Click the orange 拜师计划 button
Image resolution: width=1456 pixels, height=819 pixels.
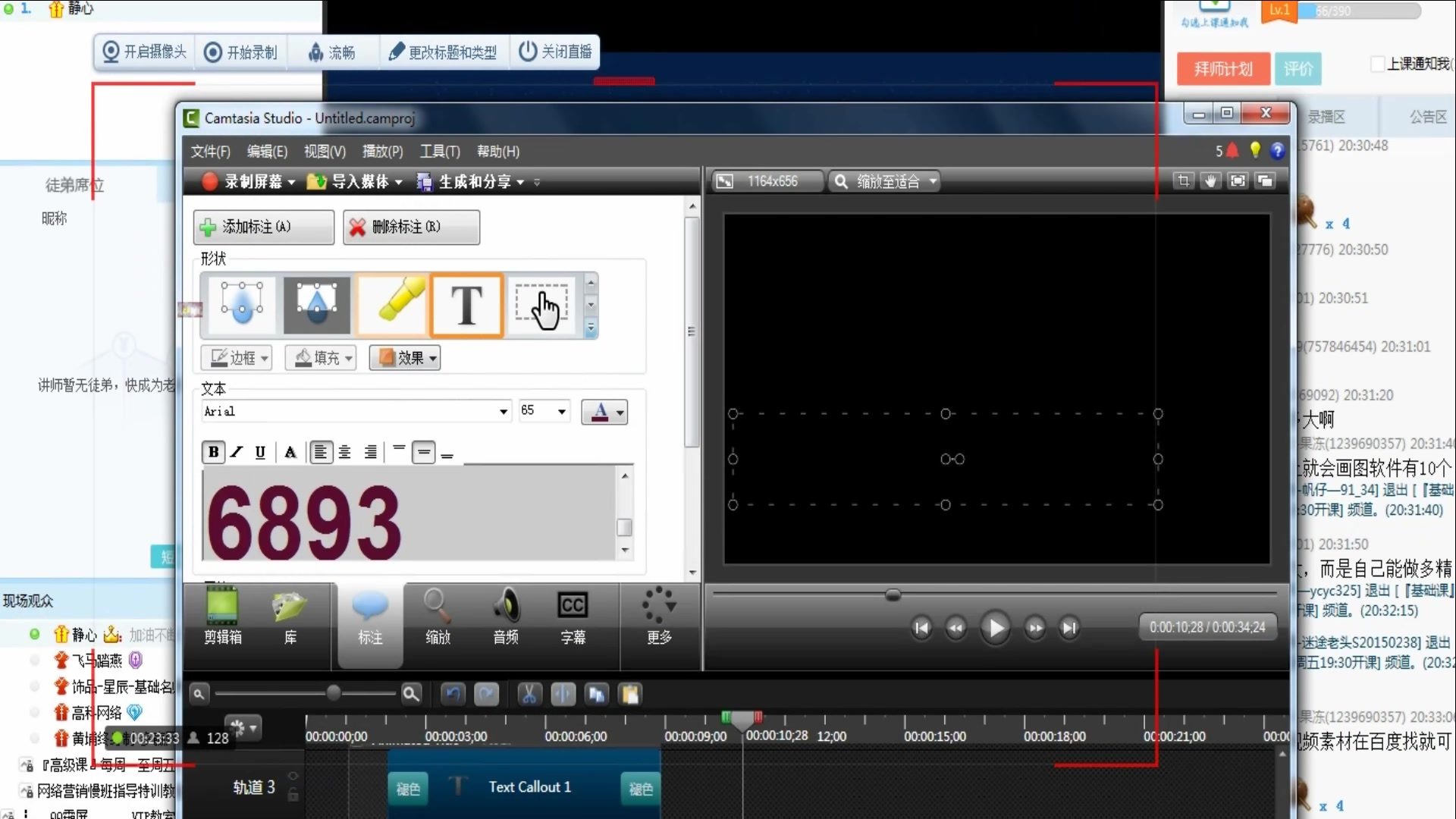click(1222, 69)
